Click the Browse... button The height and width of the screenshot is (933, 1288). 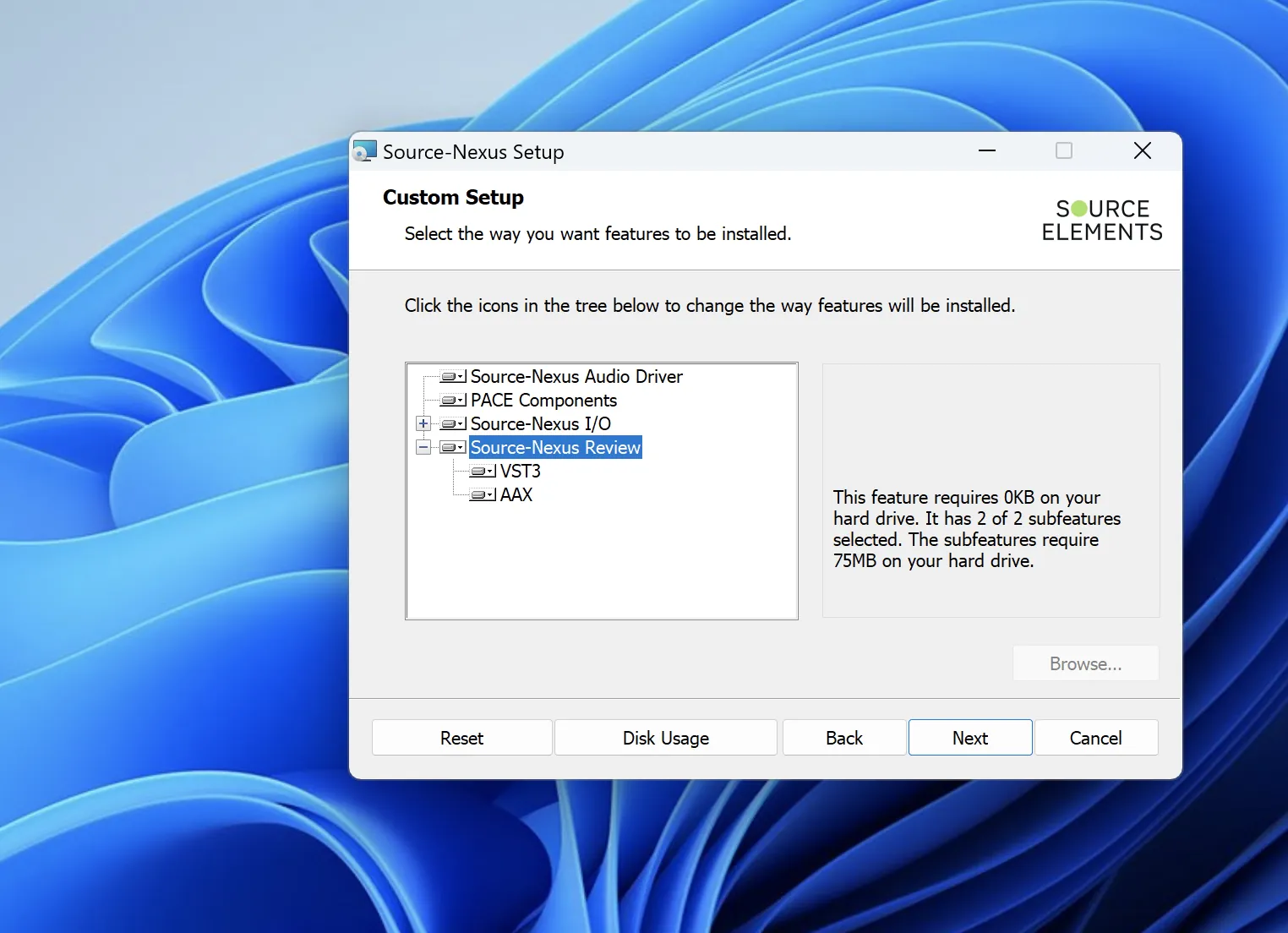click(x=1086, y=664)
